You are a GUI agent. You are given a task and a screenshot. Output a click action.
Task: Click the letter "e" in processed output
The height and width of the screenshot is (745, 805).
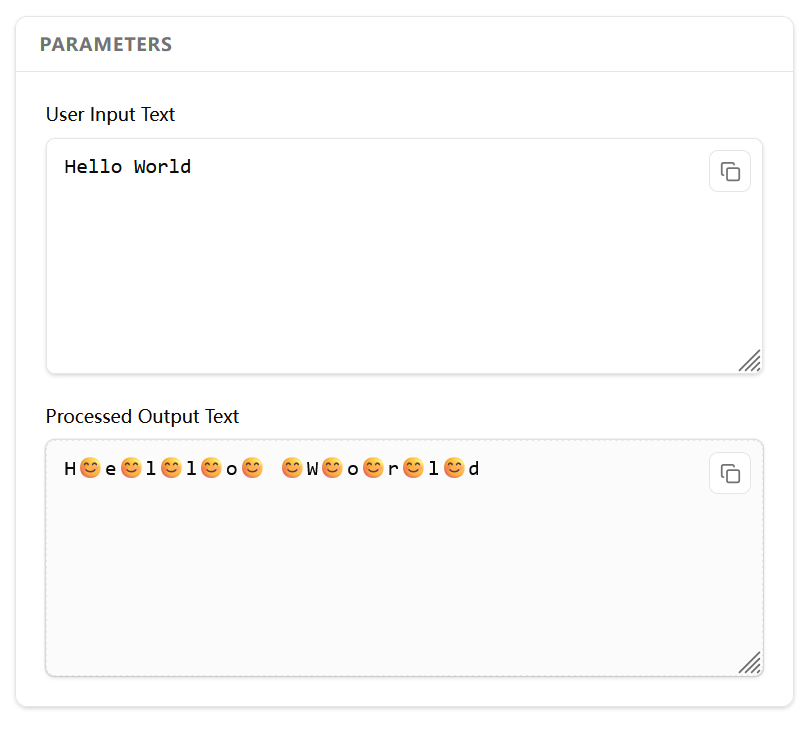(x=110, y=468)
